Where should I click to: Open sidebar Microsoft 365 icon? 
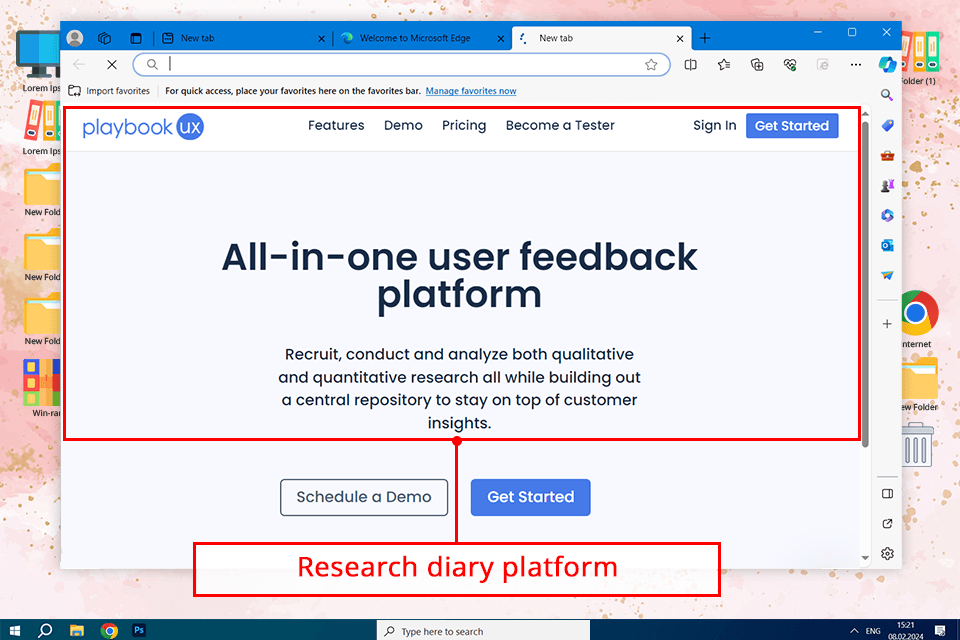pos(887,215)
